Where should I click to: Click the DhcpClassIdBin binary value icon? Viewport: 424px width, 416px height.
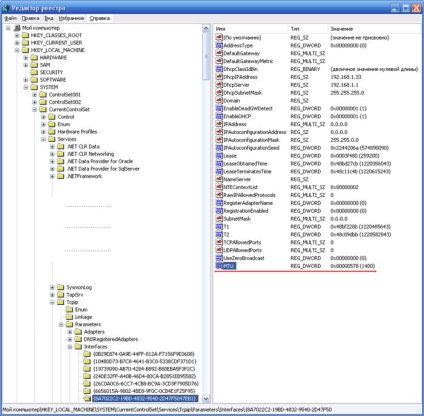click(x=219, y=69)
